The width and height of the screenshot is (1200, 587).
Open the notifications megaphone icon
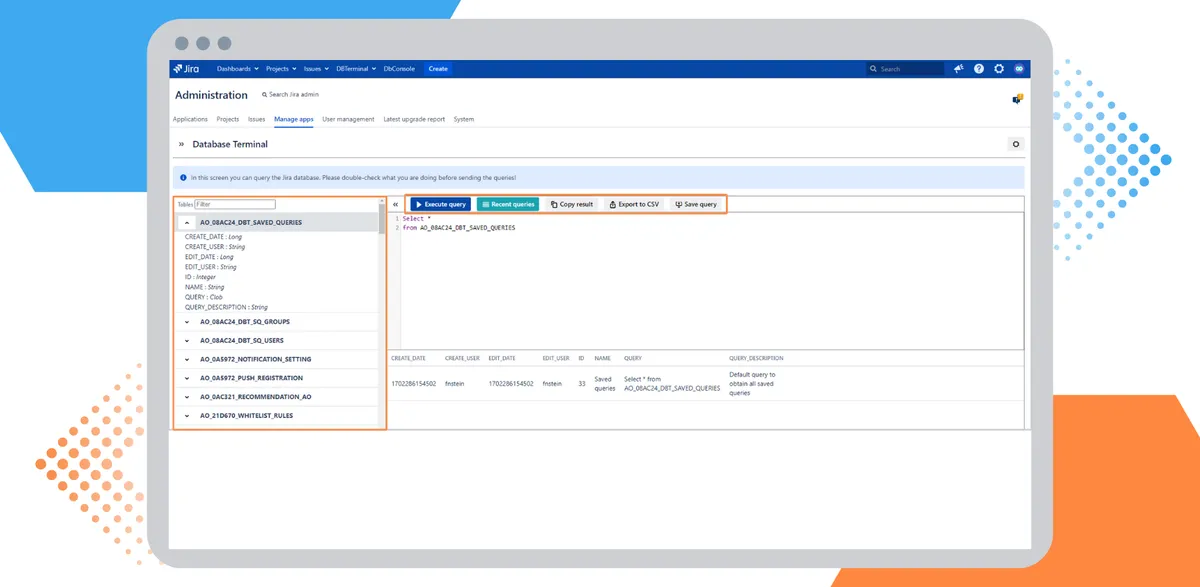pos(959,69)
